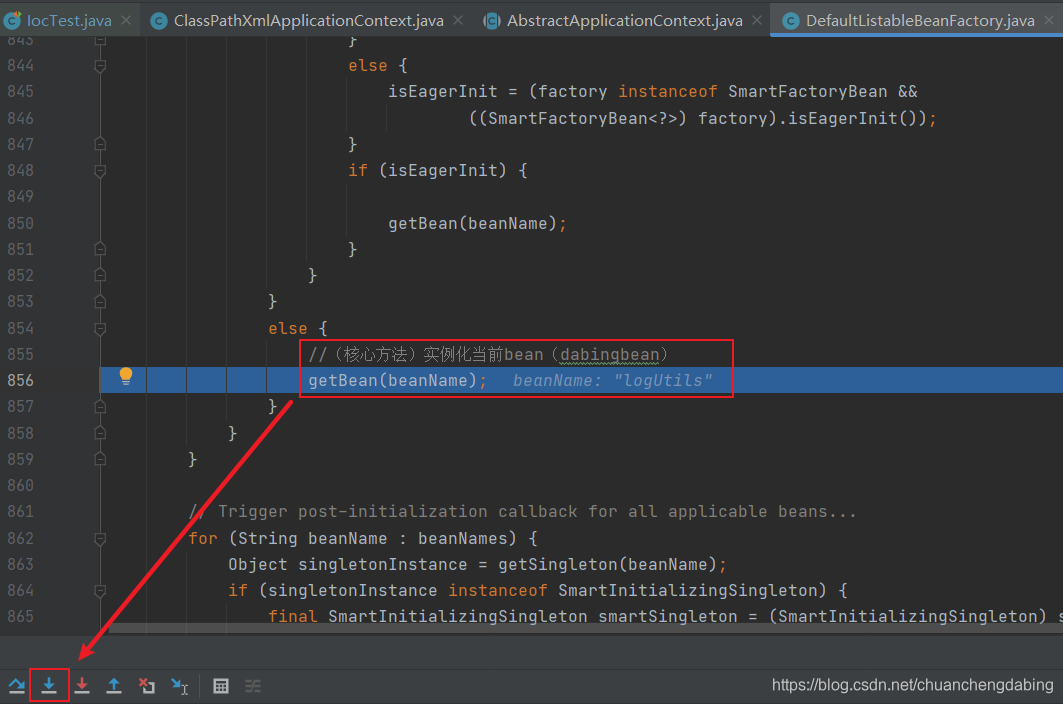Click line number 856 in the gutter
This screenshot has height=704, width=1063.
tap(20, 380)
